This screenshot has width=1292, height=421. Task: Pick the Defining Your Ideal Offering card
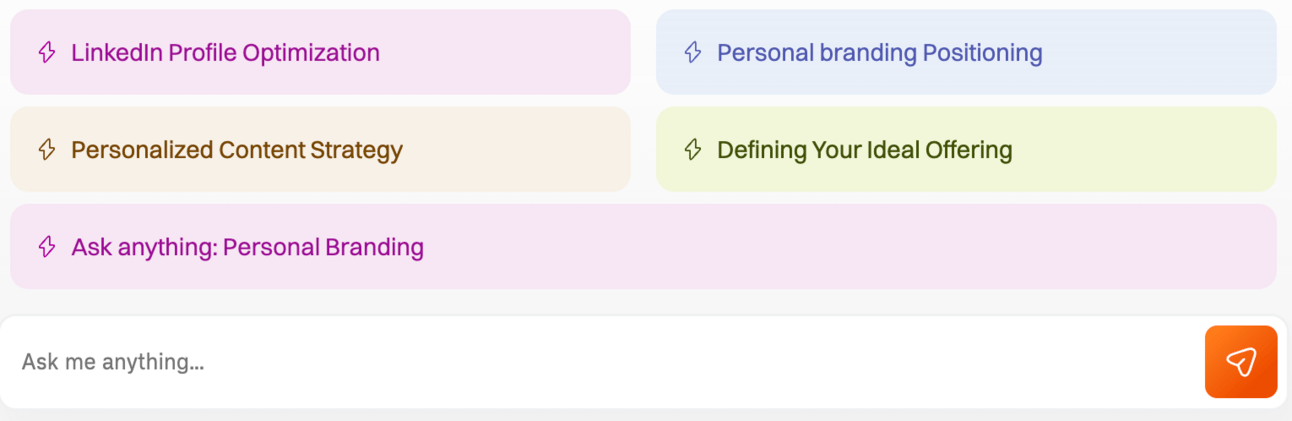966,149
